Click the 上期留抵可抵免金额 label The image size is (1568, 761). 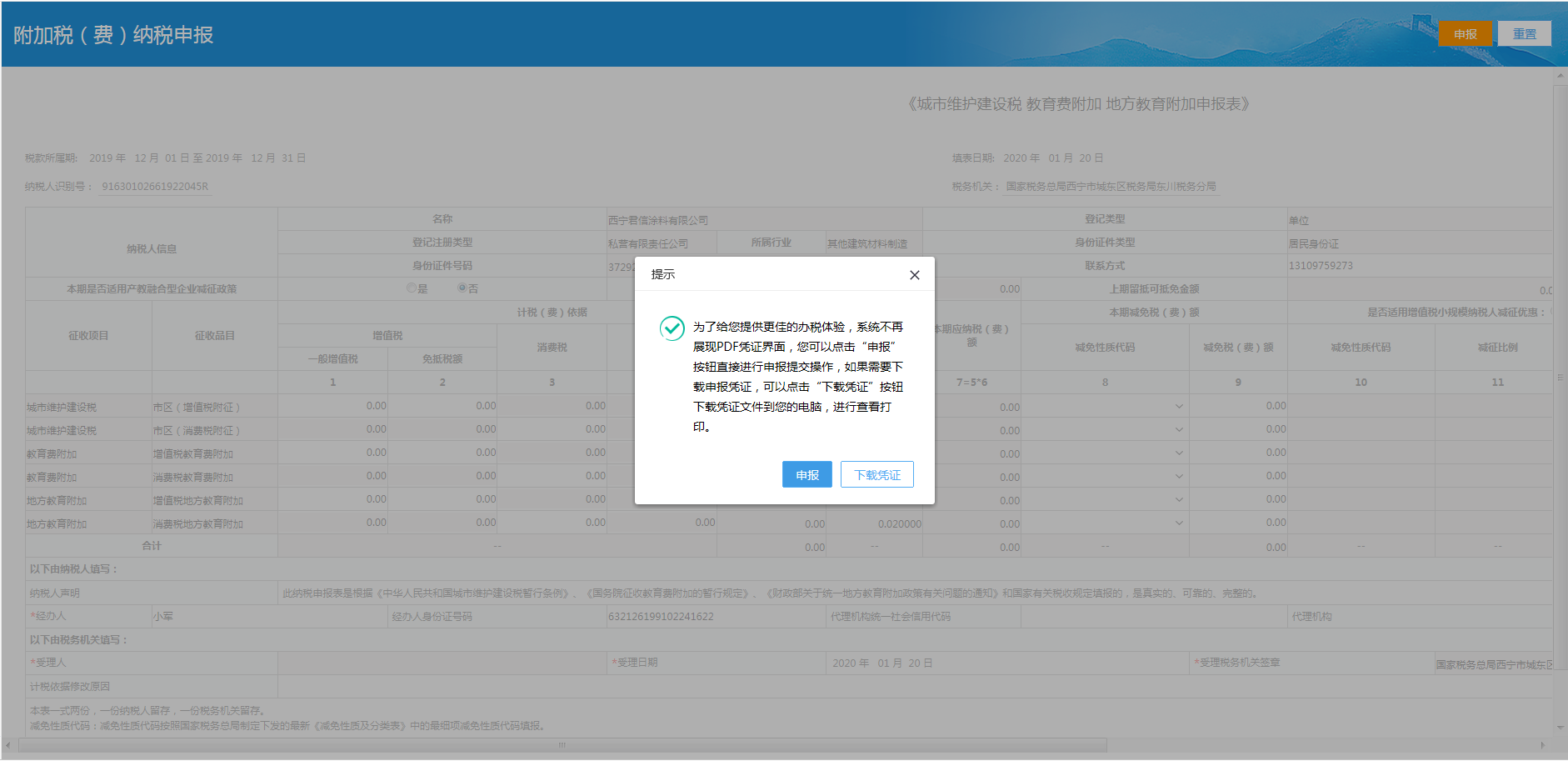click(x=1154, y=288)
